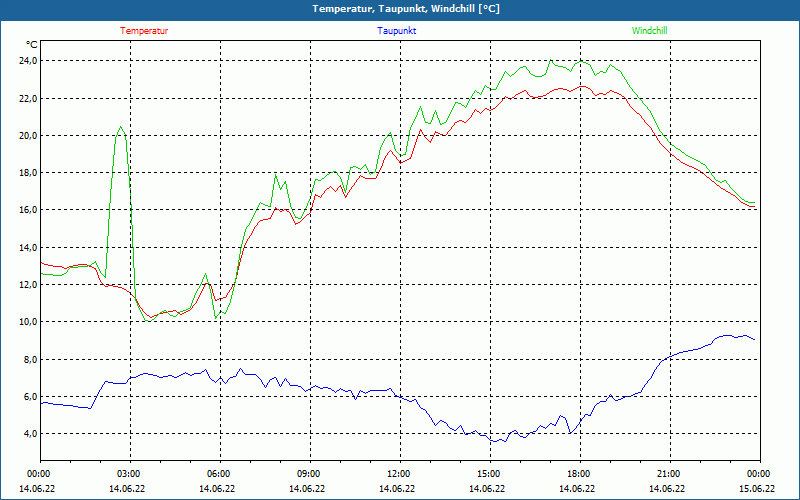Click the blue Taupunkt legend label
This screenshot has height=500, width=800.
point(397,30)
